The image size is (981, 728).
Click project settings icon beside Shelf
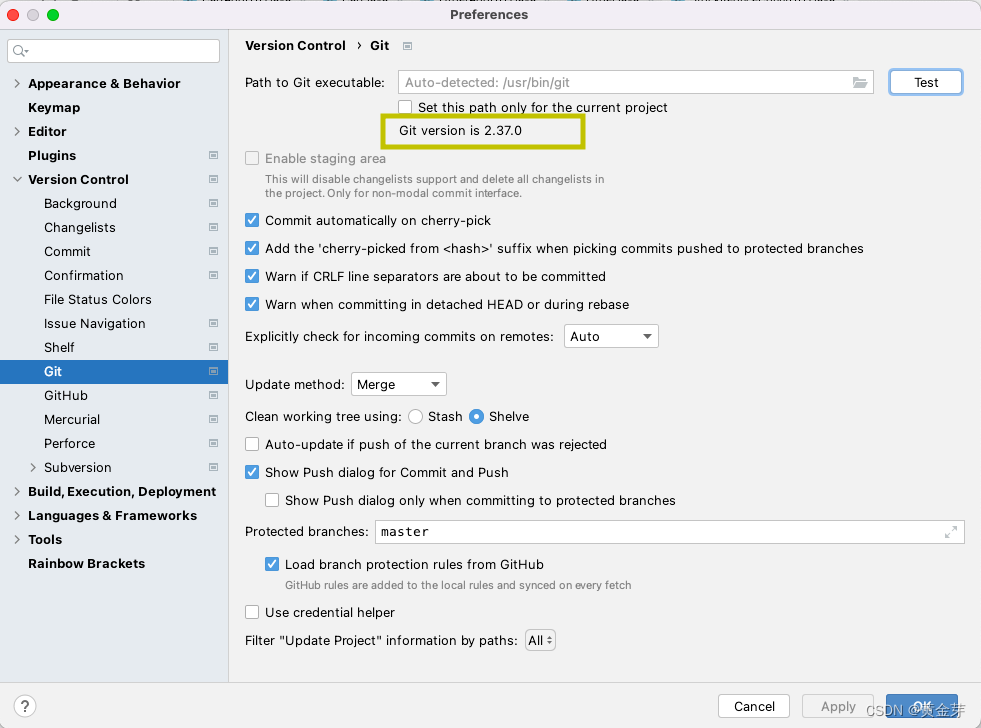(x=213, y=347)
